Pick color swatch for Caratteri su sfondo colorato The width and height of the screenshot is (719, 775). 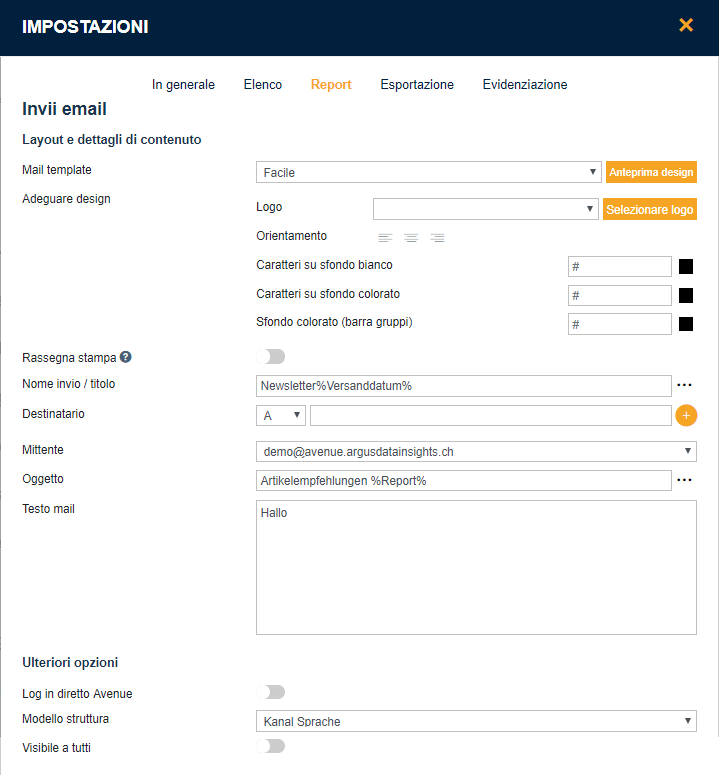(686, 296)
